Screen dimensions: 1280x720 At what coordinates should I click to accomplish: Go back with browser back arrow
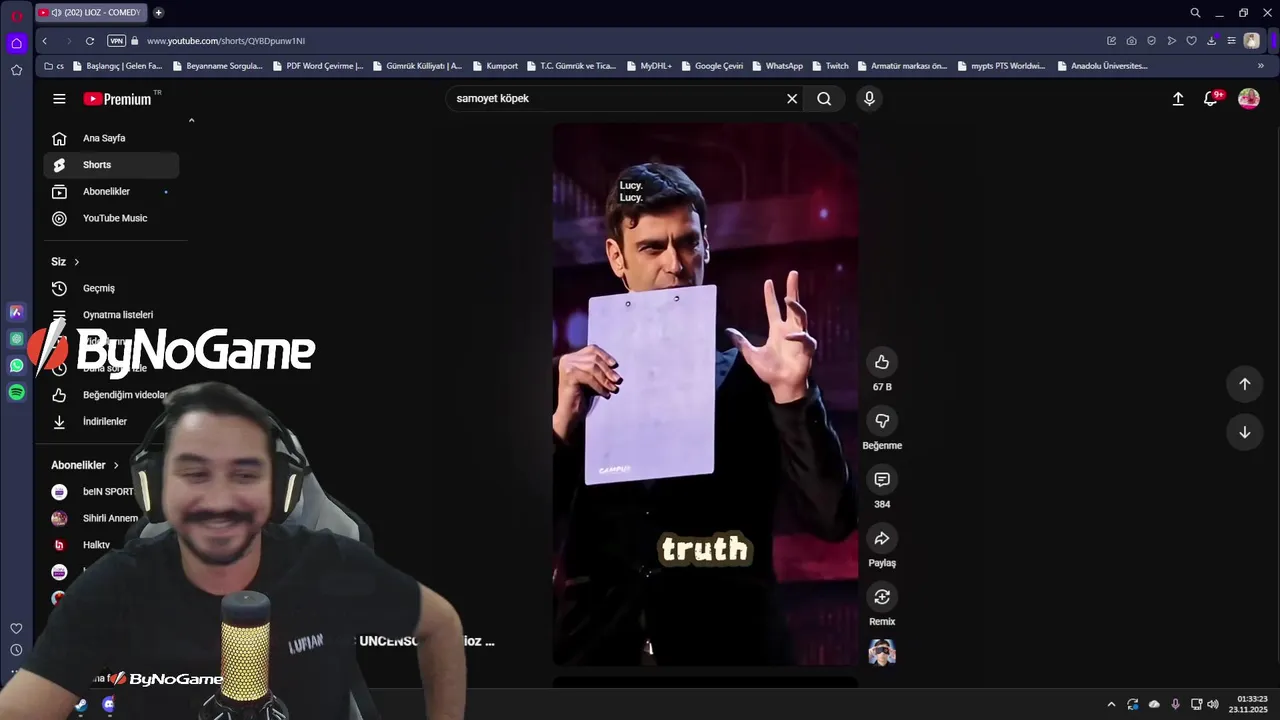pyautogui.click(x=44, y=41)
